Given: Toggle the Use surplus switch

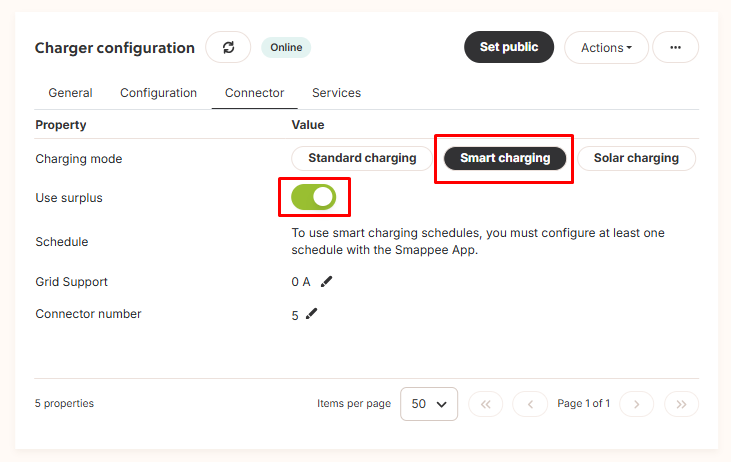Looking at the screenshot, I should tap(314, 197).
